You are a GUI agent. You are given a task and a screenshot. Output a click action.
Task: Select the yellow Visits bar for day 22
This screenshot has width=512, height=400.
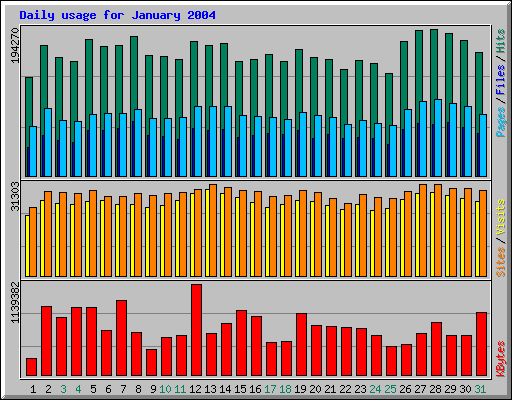click(342, 243)
